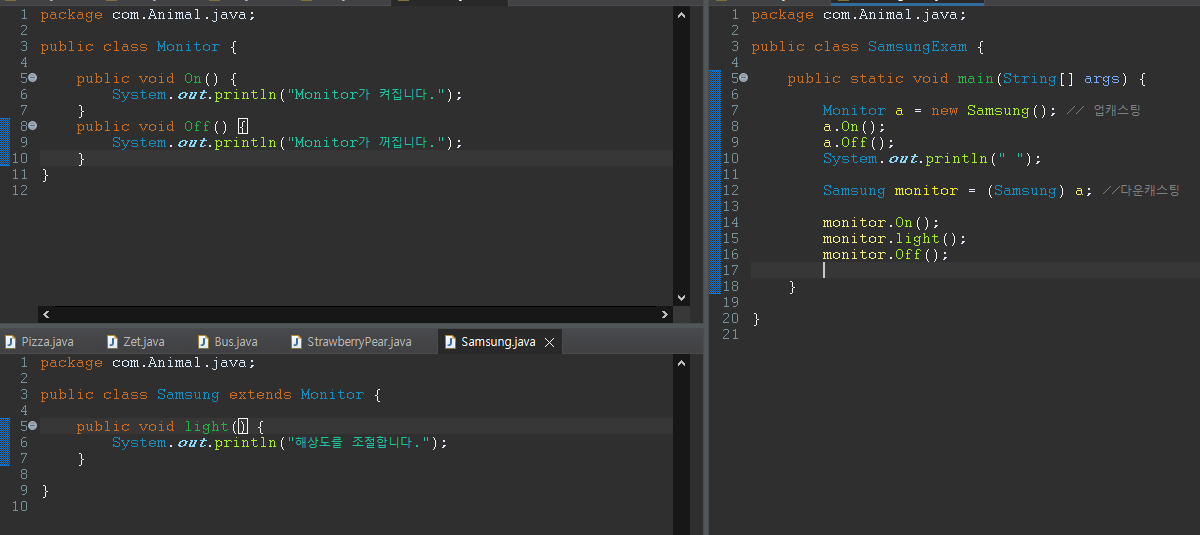Image resolution: width=1200 pixels, height=535 pixels.
Task: Click line number 12 in SamsungExam editor
Action: [730, 191]
